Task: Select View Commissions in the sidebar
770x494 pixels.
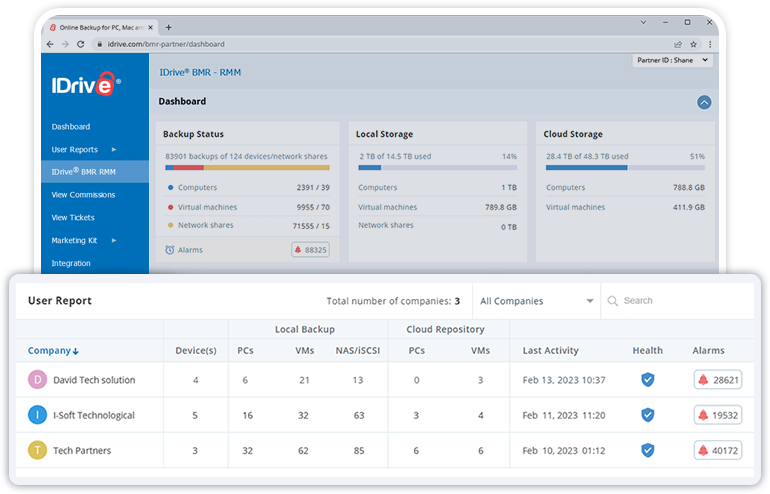Action: [x=83, y=195]
